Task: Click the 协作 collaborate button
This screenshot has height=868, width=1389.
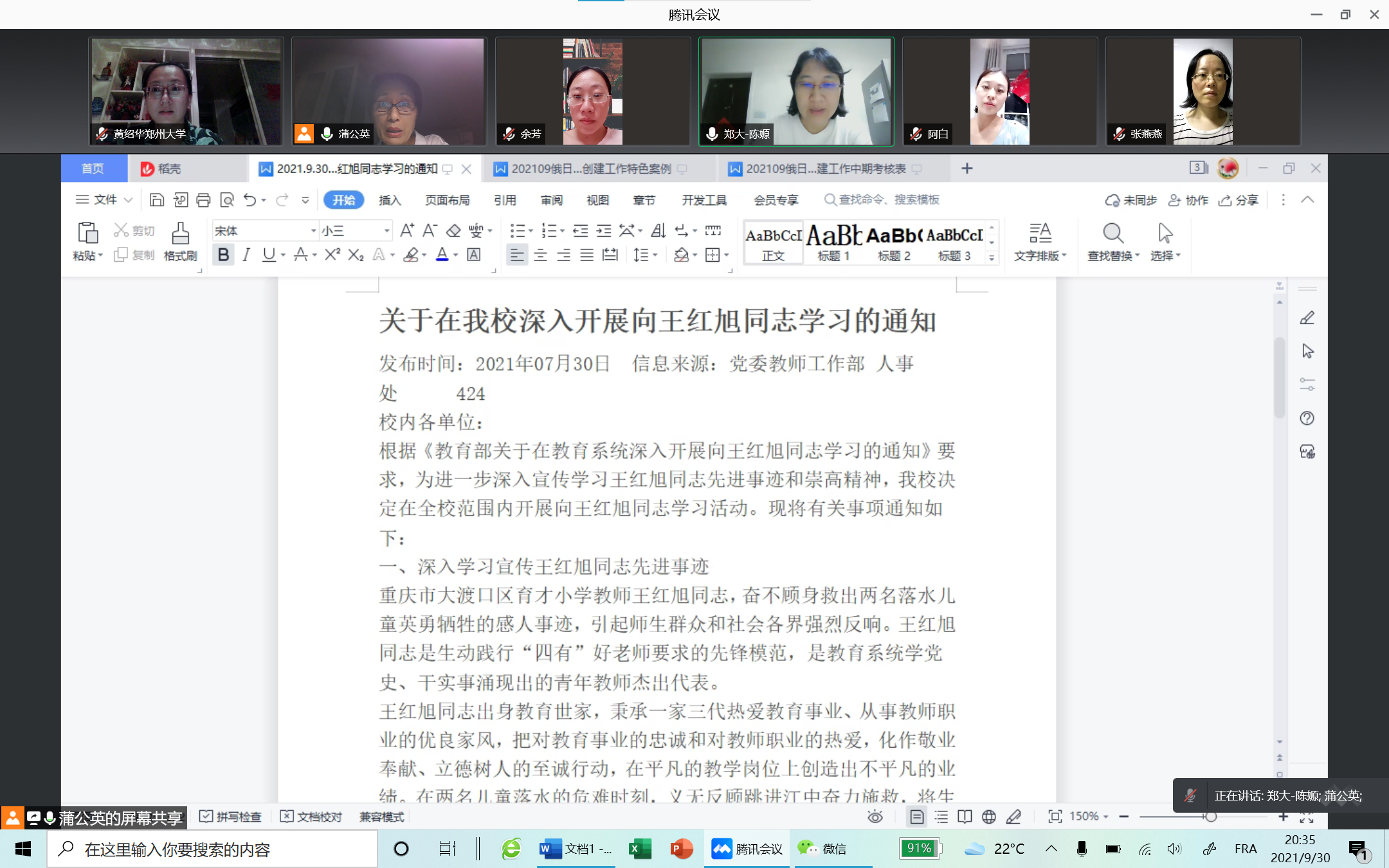Action: 1188,200
